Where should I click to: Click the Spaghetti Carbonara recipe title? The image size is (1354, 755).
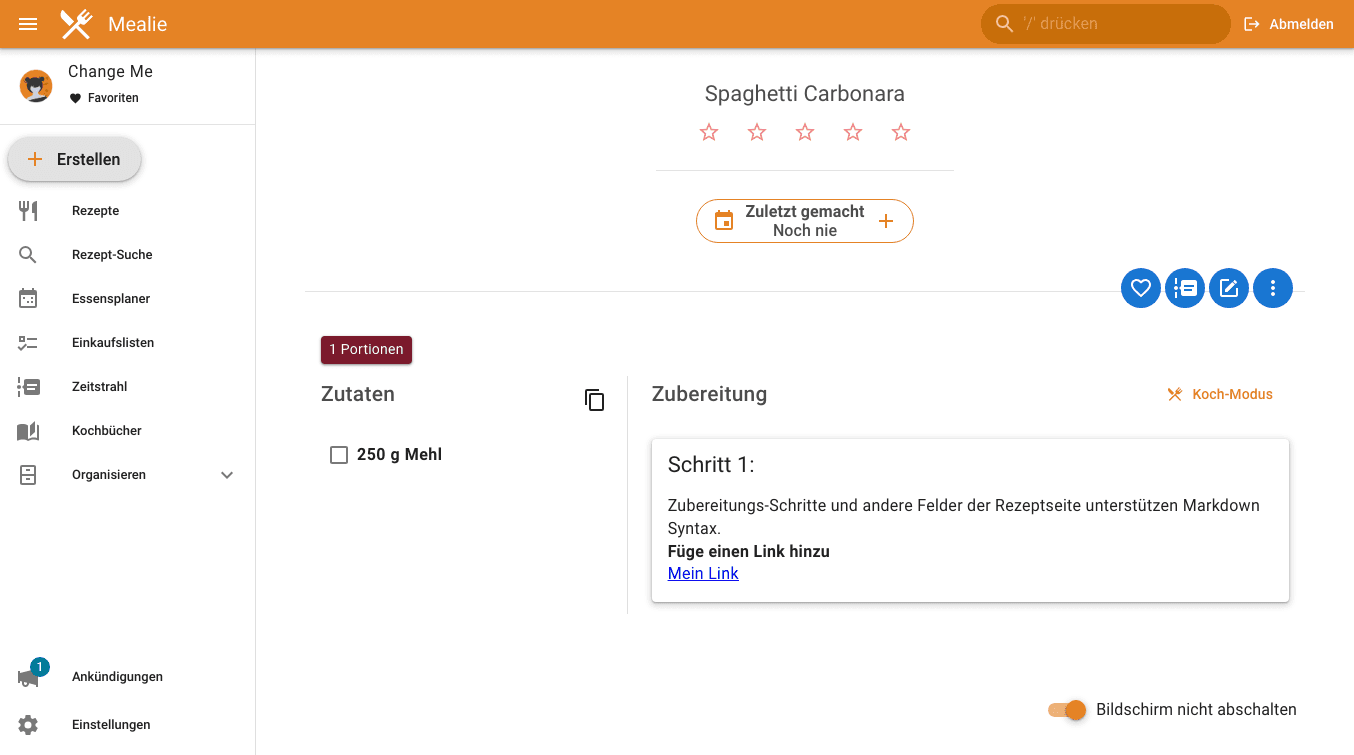pyautogui.click(x=805, y=94)
